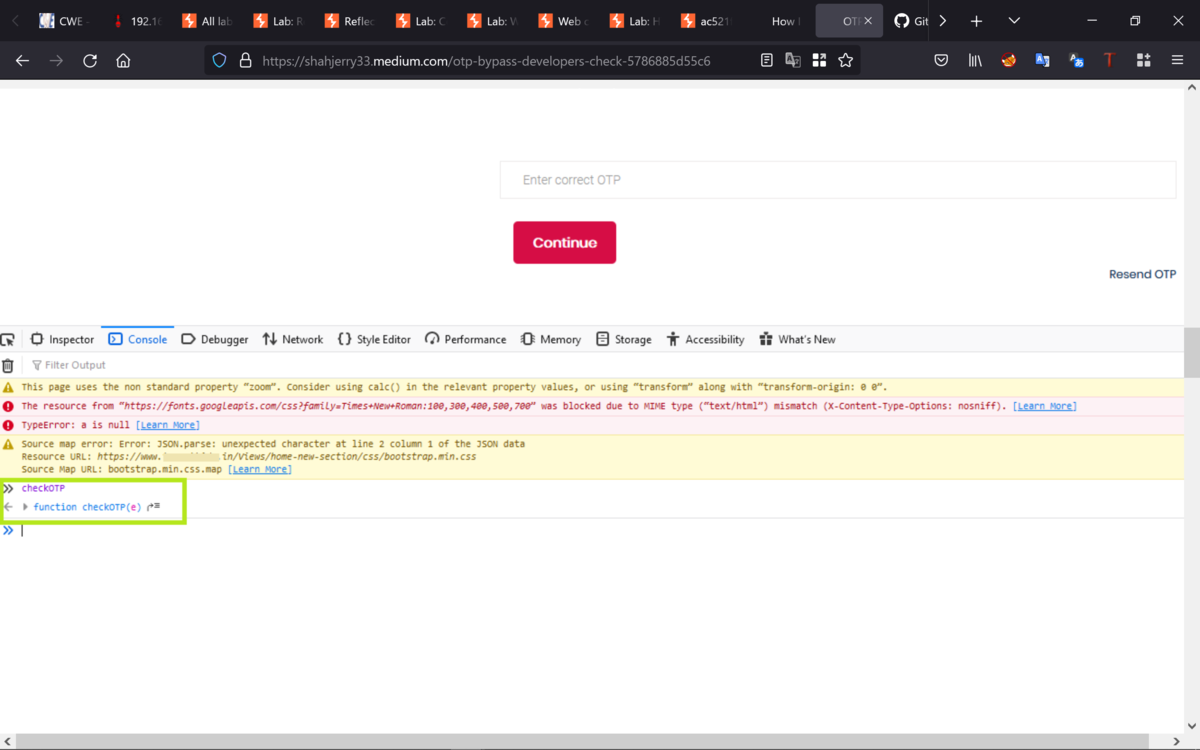The height and width of the screenshot is (750, 1200).
Task: Open Learn More for MIME mismatch error
Action: click(1044, 406)
